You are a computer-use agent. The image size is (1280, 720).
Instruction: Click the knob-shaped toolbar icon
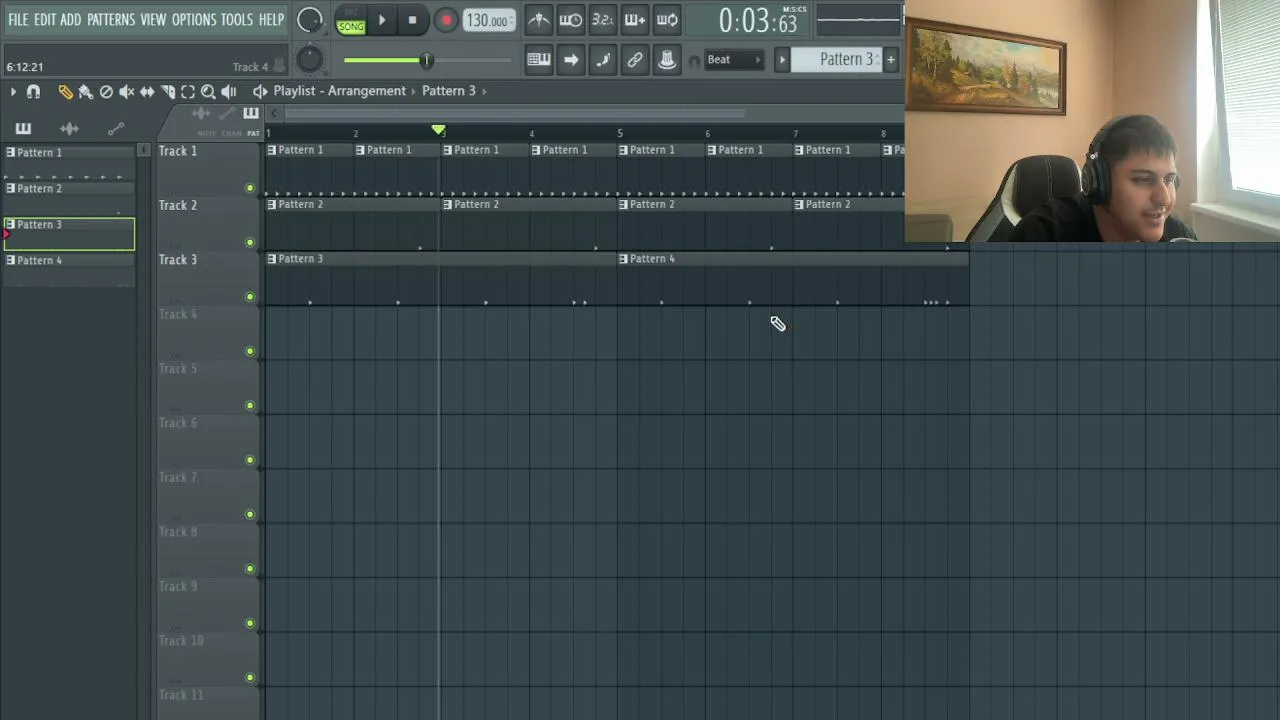[x=667, y=60]
